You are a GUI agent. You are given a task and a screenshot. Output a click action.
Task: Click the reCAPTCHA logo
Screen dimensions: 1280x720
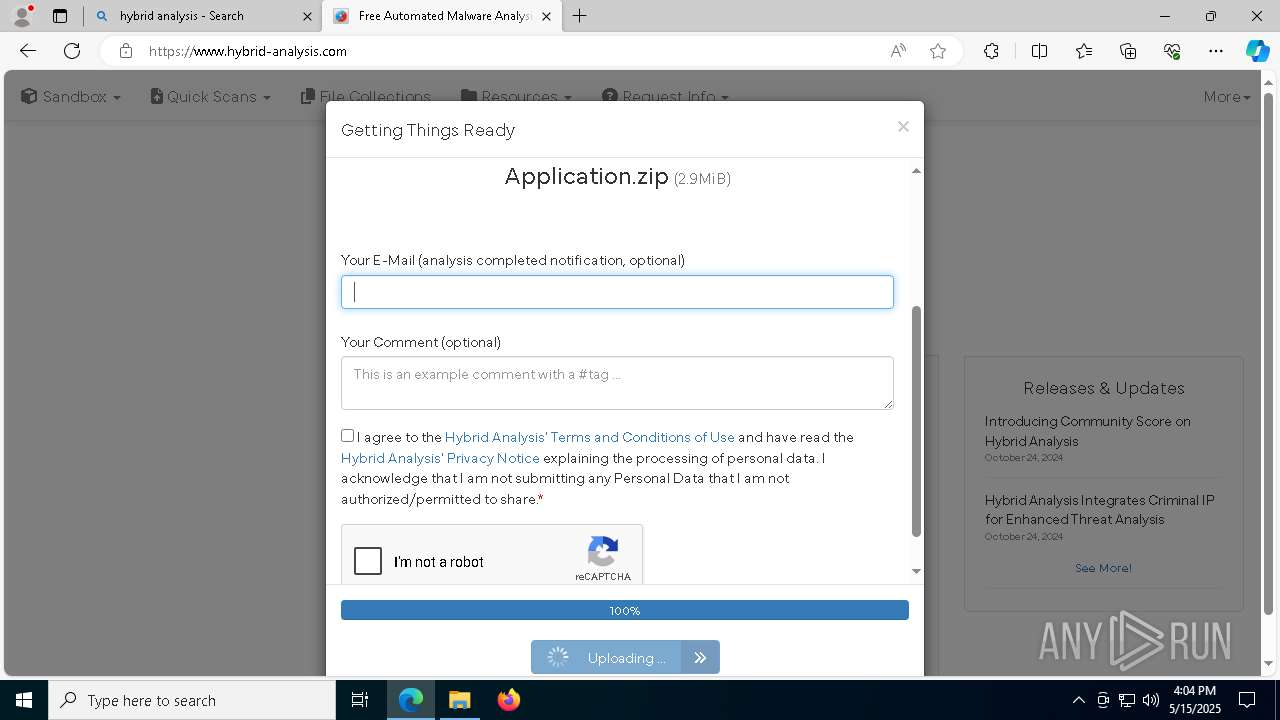click(603, 552)
